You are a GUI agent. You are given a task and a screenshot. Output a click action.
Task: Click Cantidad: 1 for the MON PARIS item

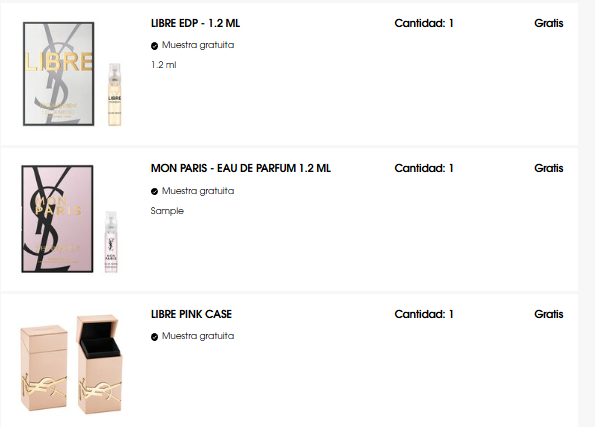click(x=424, y=168)
